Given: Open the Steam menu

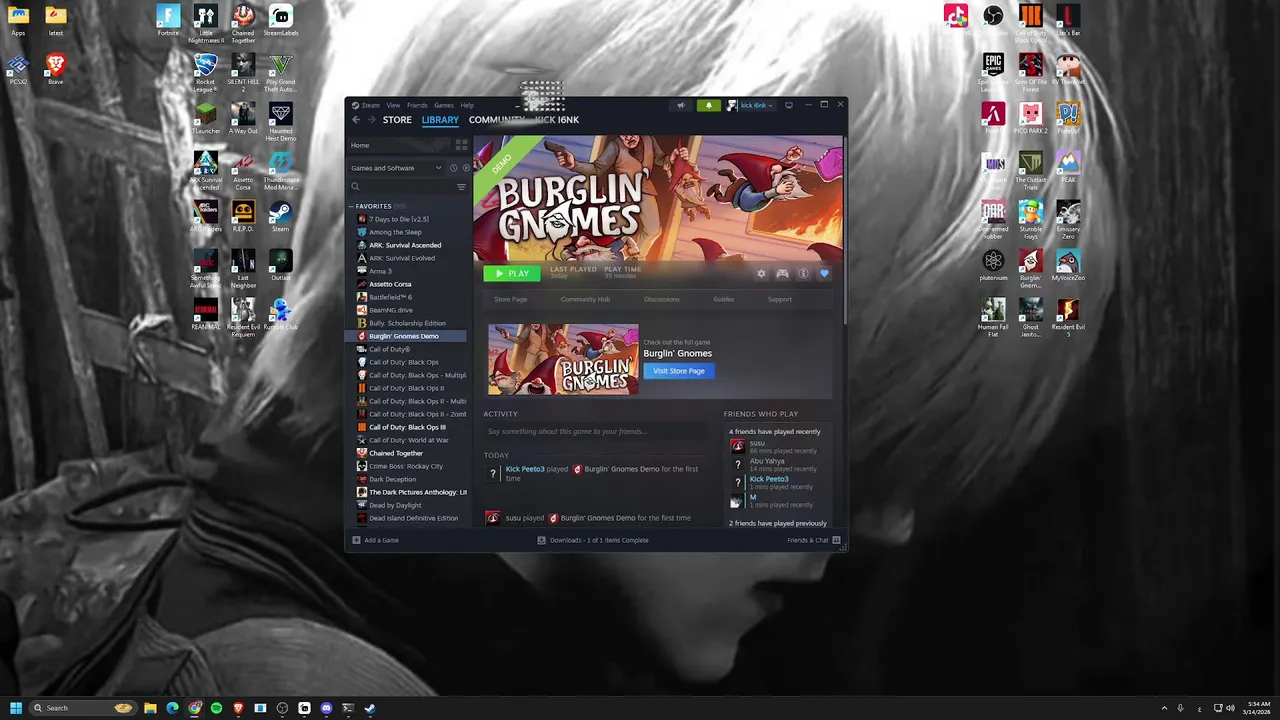Looking at the screenshot, I should tap(371, 105).
